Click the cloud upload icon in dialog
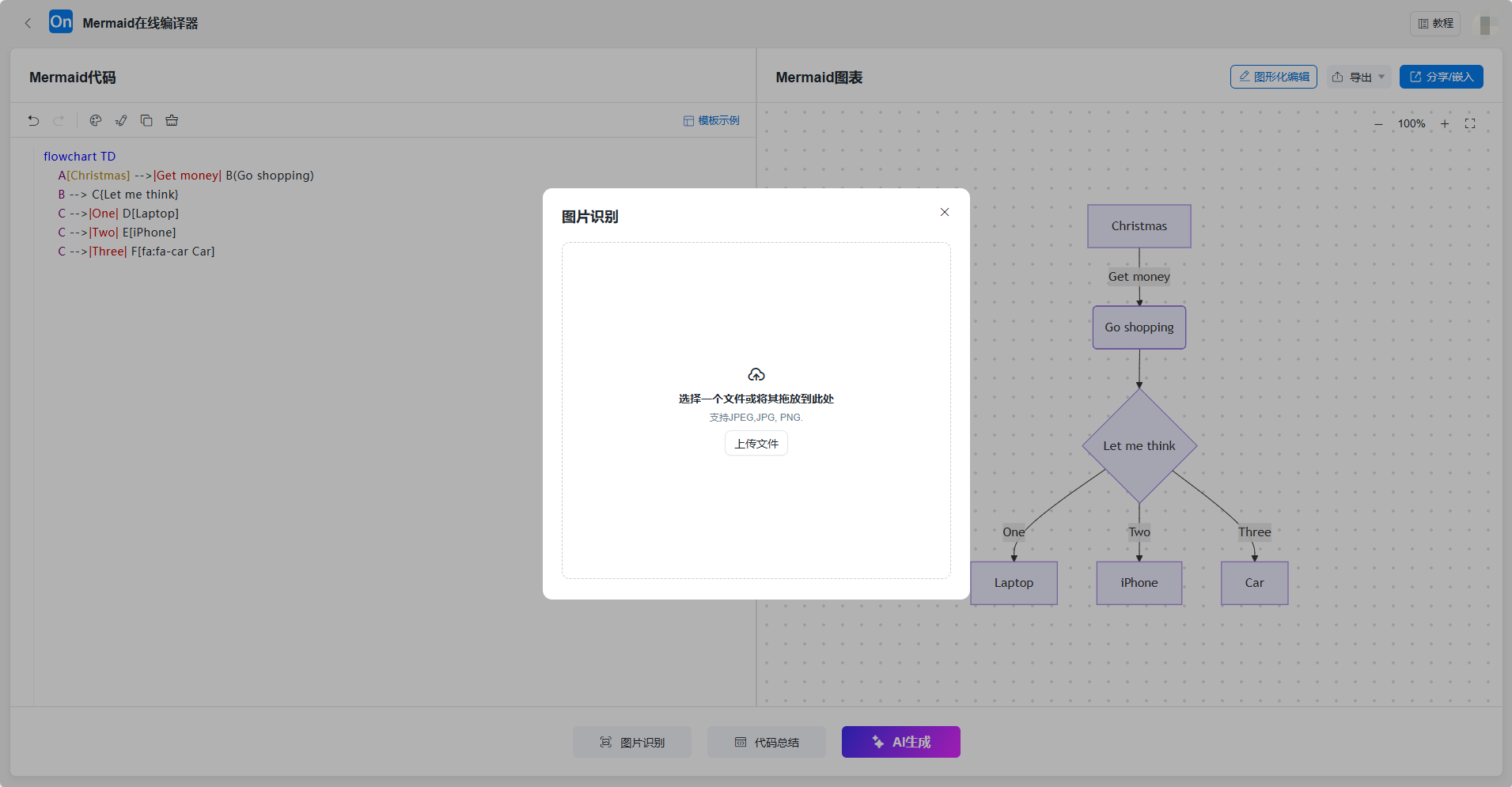Screen dimensions: 1512x787 click(x=756, y=374)
